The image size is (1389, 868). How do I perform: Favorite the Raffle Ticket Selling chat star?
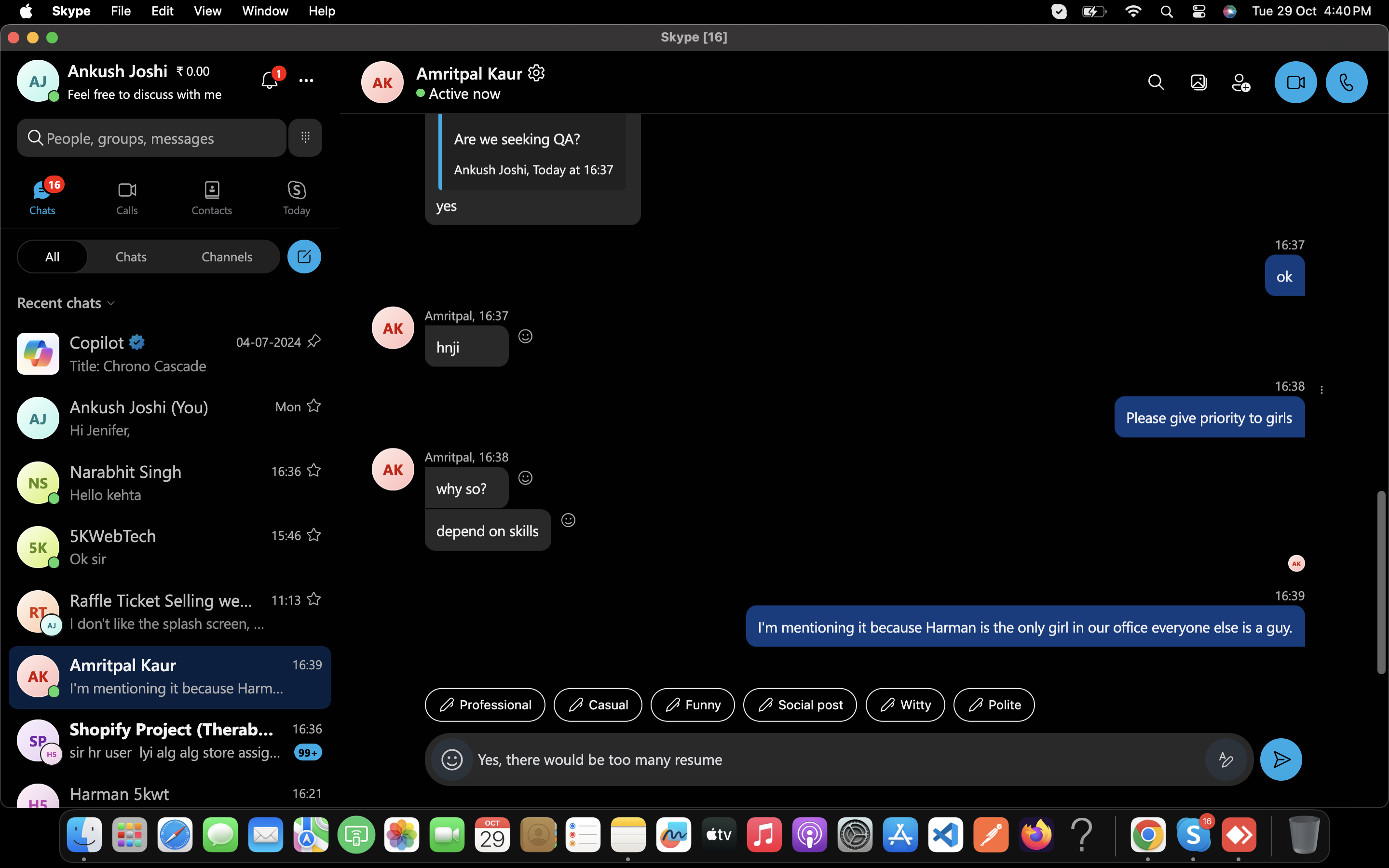click(x=314, y=599)
